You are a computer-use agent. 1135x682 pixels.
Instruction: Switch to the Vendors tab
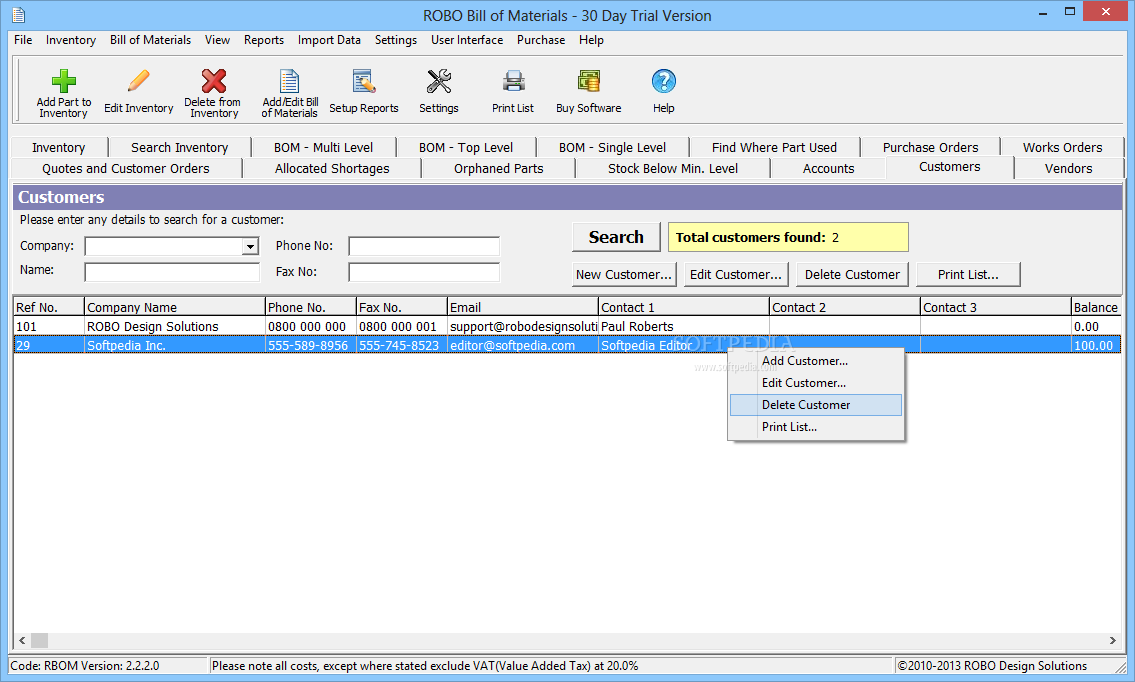point(1068,169)
